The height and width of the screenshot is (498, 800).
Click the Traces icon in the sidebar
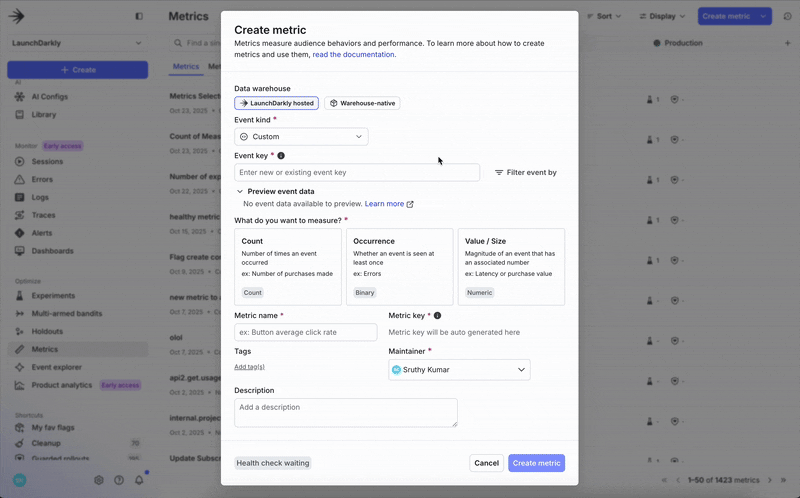coord(20,215)
